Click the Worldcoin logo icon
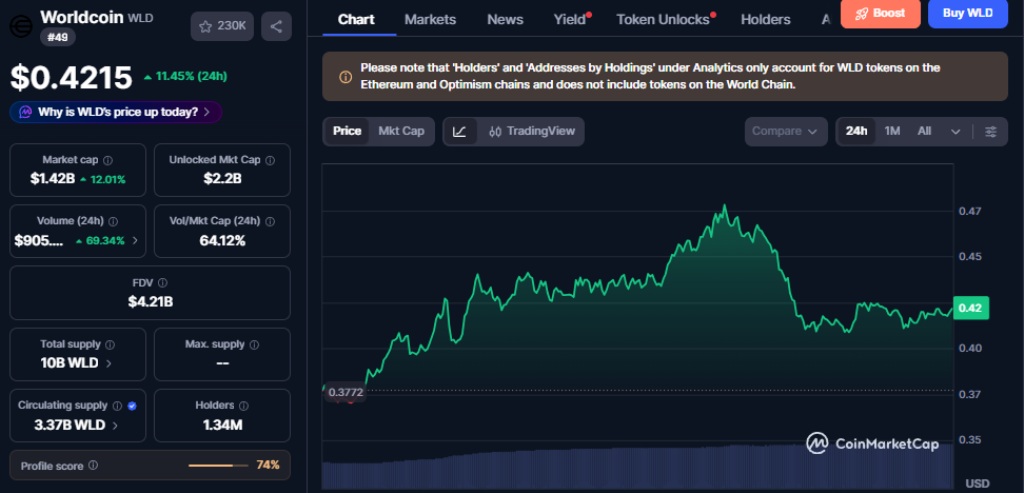The height and width of the screenshot is (493, 1024). coord(21,25)
